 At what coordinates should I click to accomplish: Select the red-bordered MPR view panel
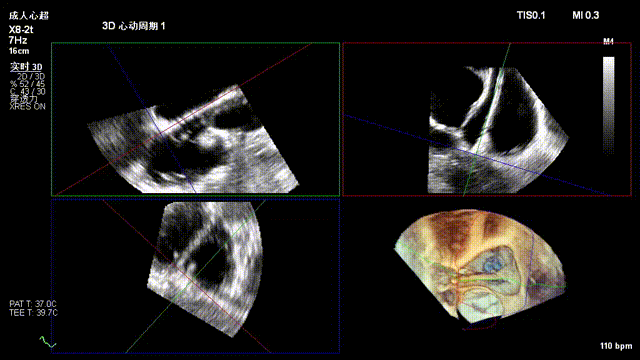pos(487,119)
